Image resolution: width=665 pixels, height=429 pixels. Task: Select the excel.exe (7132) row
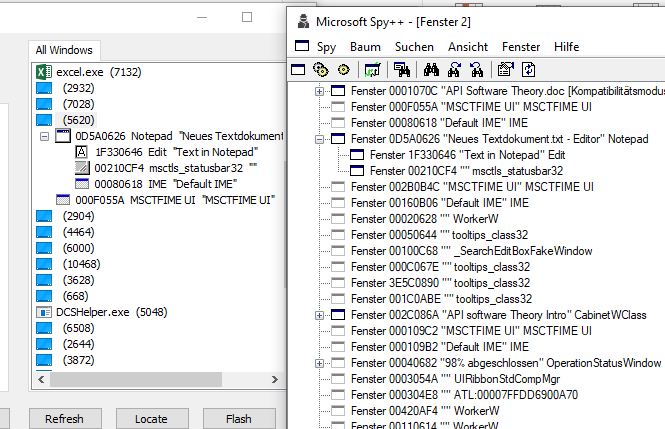(x=98, y=72)
